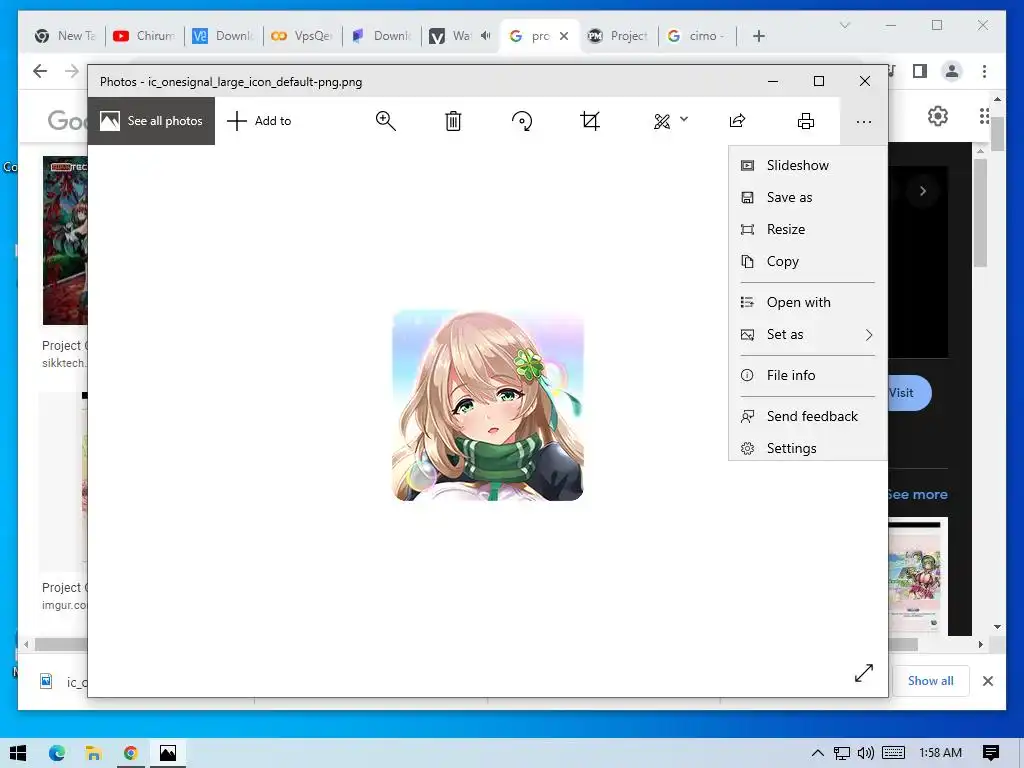Open Google apps grid icon
This screenshot has width=1024, height=768.
[984, 116]
